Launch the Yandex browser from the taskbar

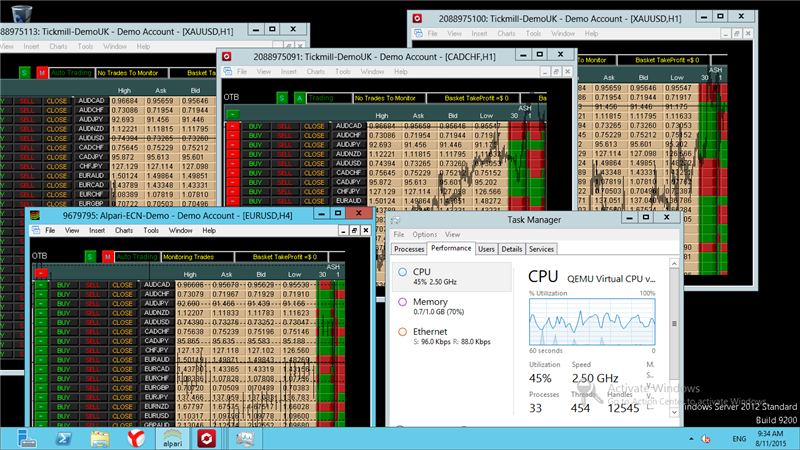click(136, 438)
